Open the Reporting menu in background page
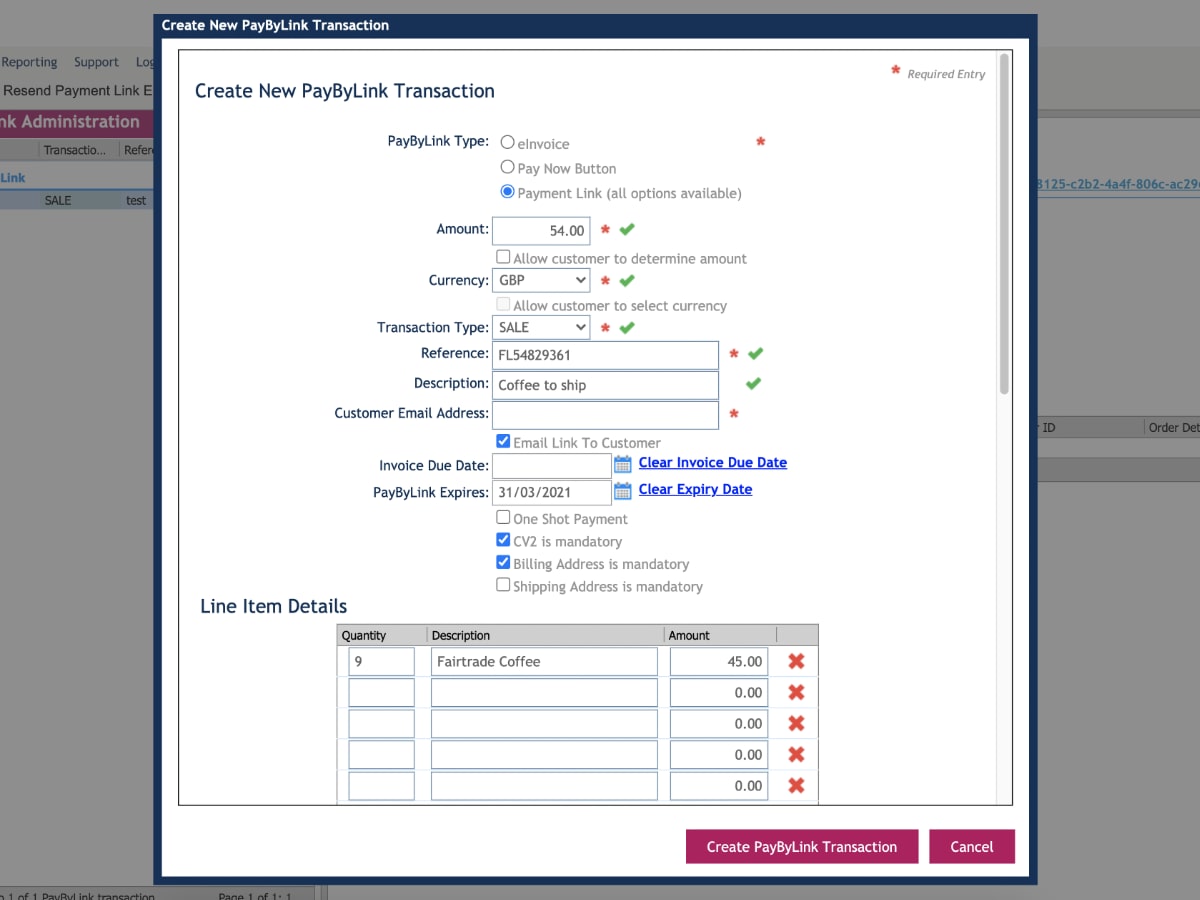Viewport: 1200px width, 900px height. click(x=29, y=62)
